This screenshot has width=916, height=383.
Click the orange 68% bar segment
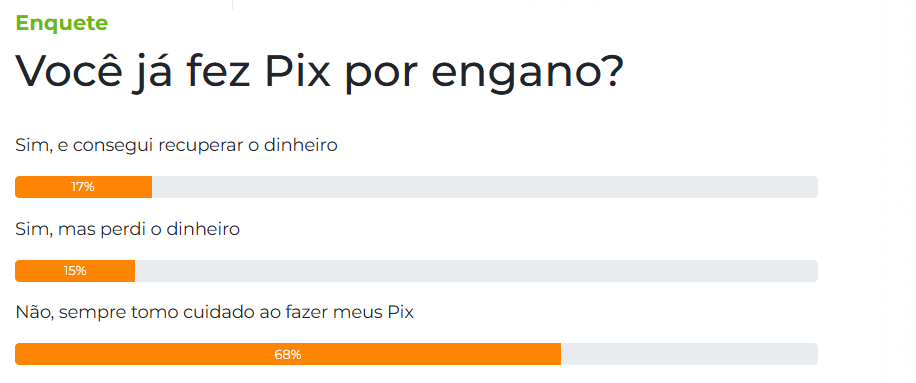(x=288, y=354)
